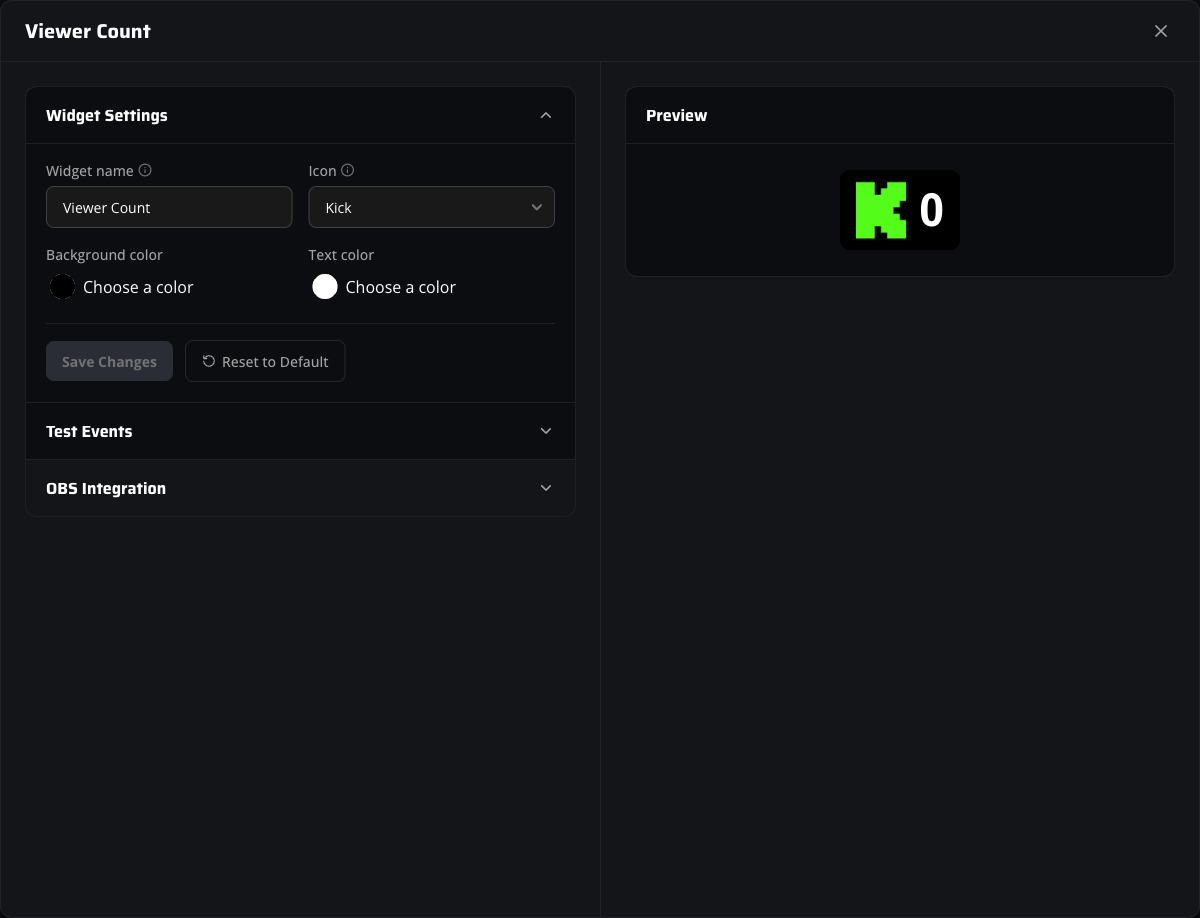The image size is (1200, 918).
Task: Click the info icon beside Icon label
Action: click(x=348, y=170)
